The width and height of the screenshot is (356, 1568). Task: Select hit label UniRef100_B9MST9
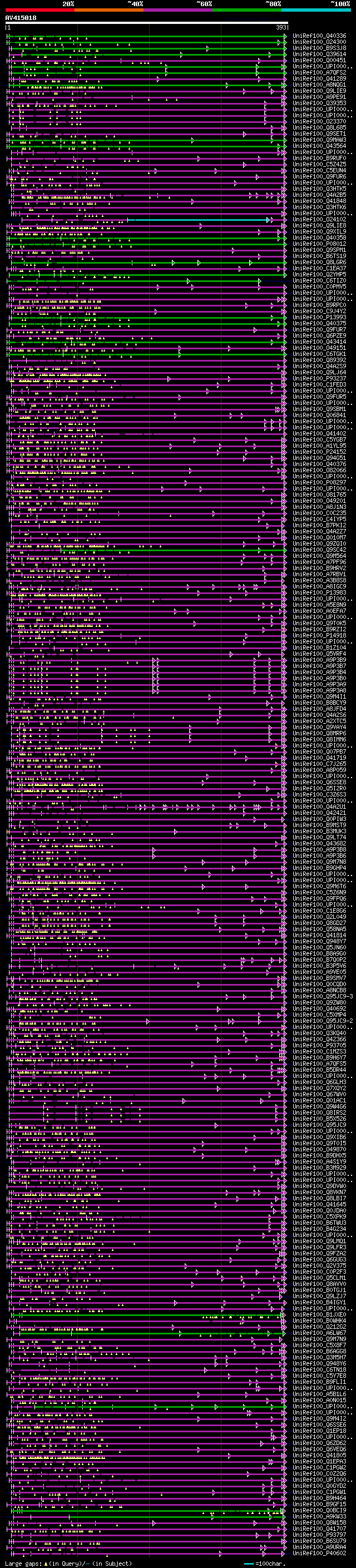(x=319, y=825)
